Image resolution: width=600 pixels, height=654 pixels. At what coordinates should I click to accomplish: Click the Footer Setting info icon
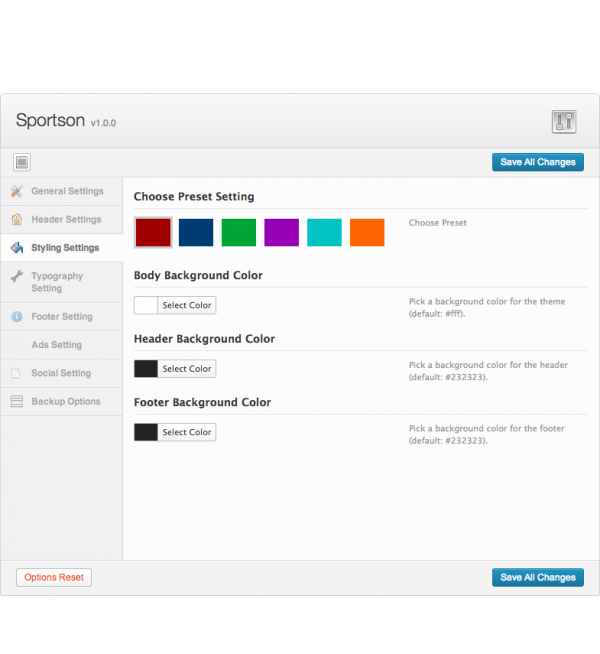pyautogui.click(x=17, y=317)
